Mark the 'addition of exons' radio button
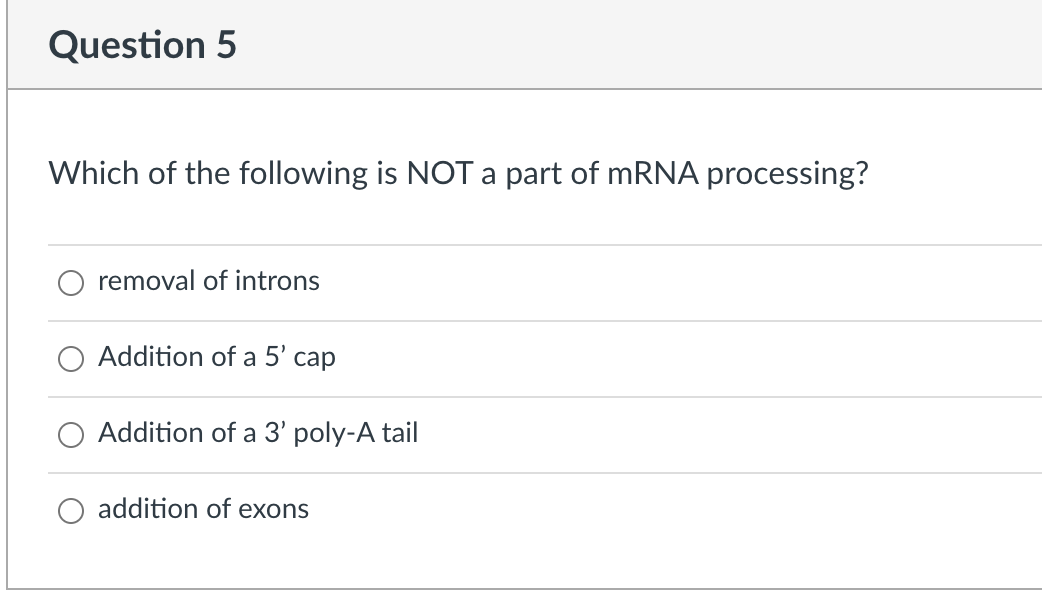The image size is (1042, 606). [x=73, y=511]
